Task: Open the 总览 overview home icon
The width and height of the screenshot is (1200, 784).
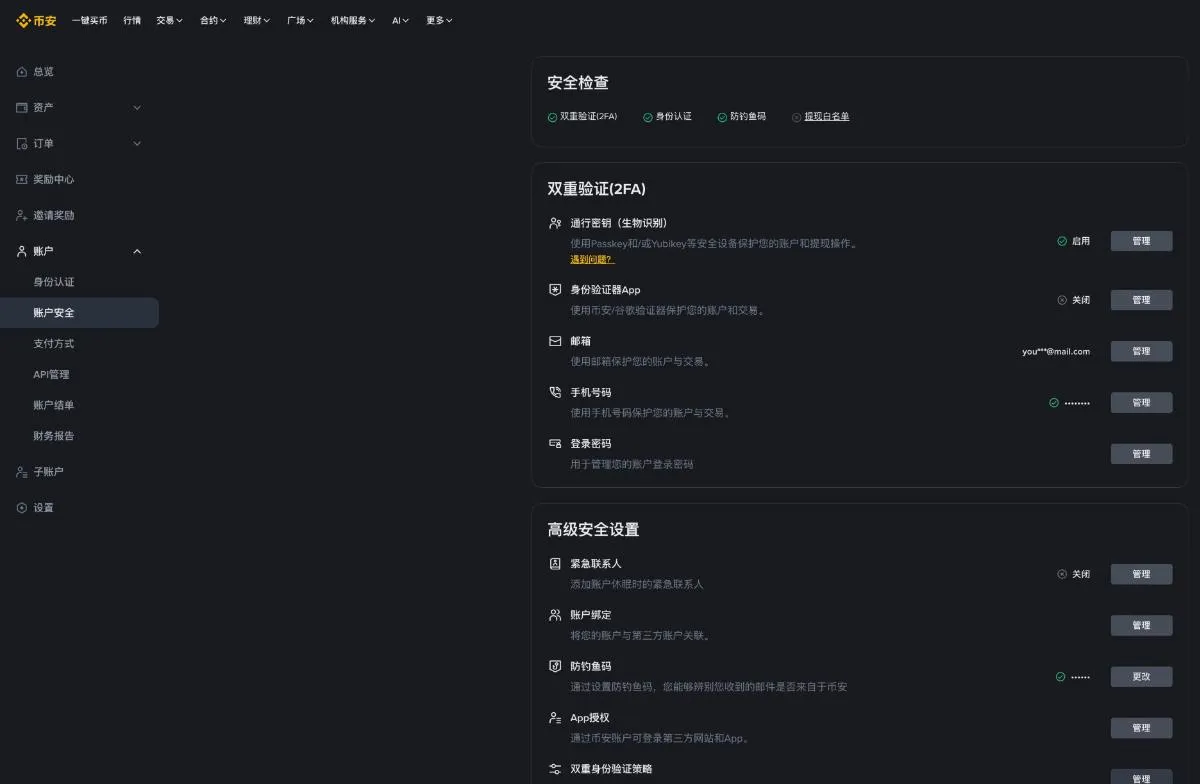Action: pyautogui.click(x=22, y=72)
